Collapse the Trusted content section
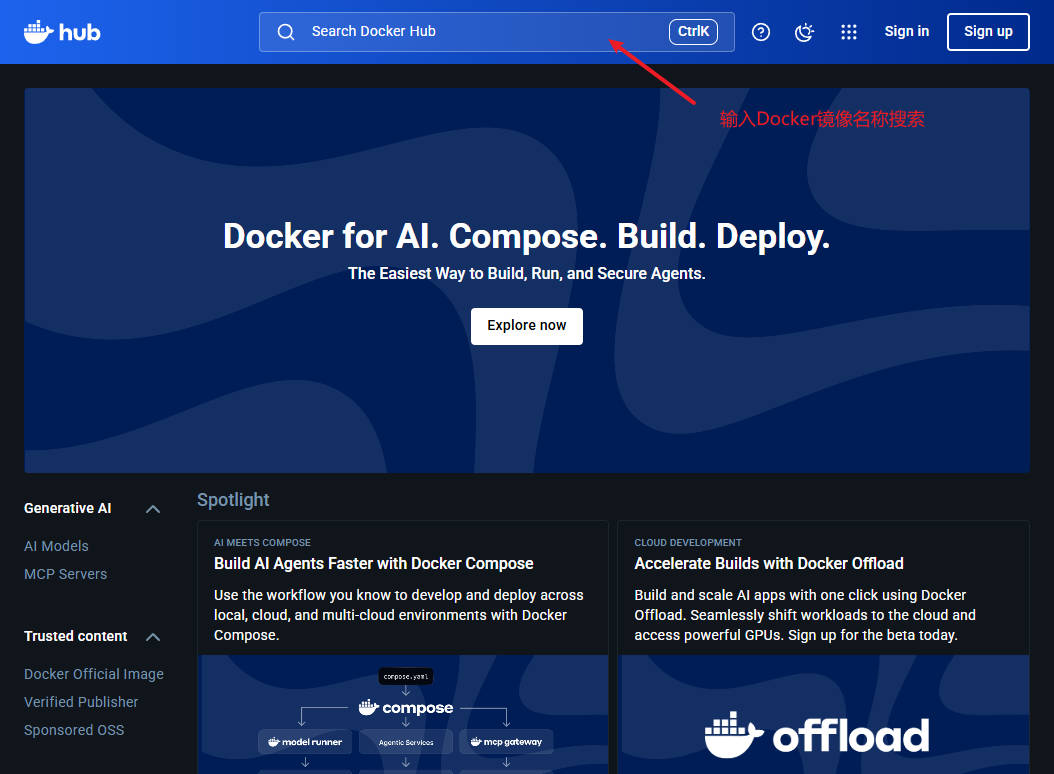 point(152,636)
